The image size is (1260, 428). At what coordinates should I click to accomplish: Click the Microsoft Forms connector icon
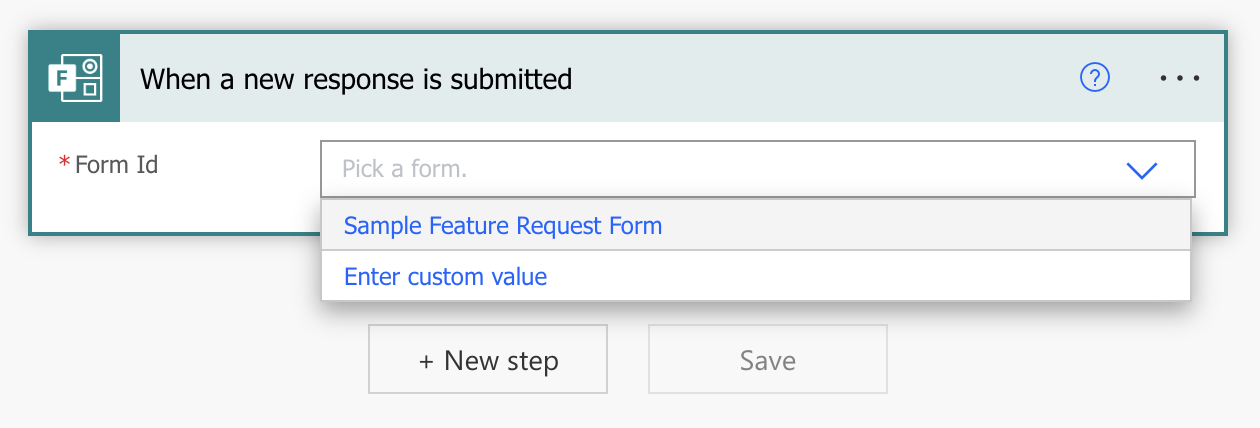76,78
